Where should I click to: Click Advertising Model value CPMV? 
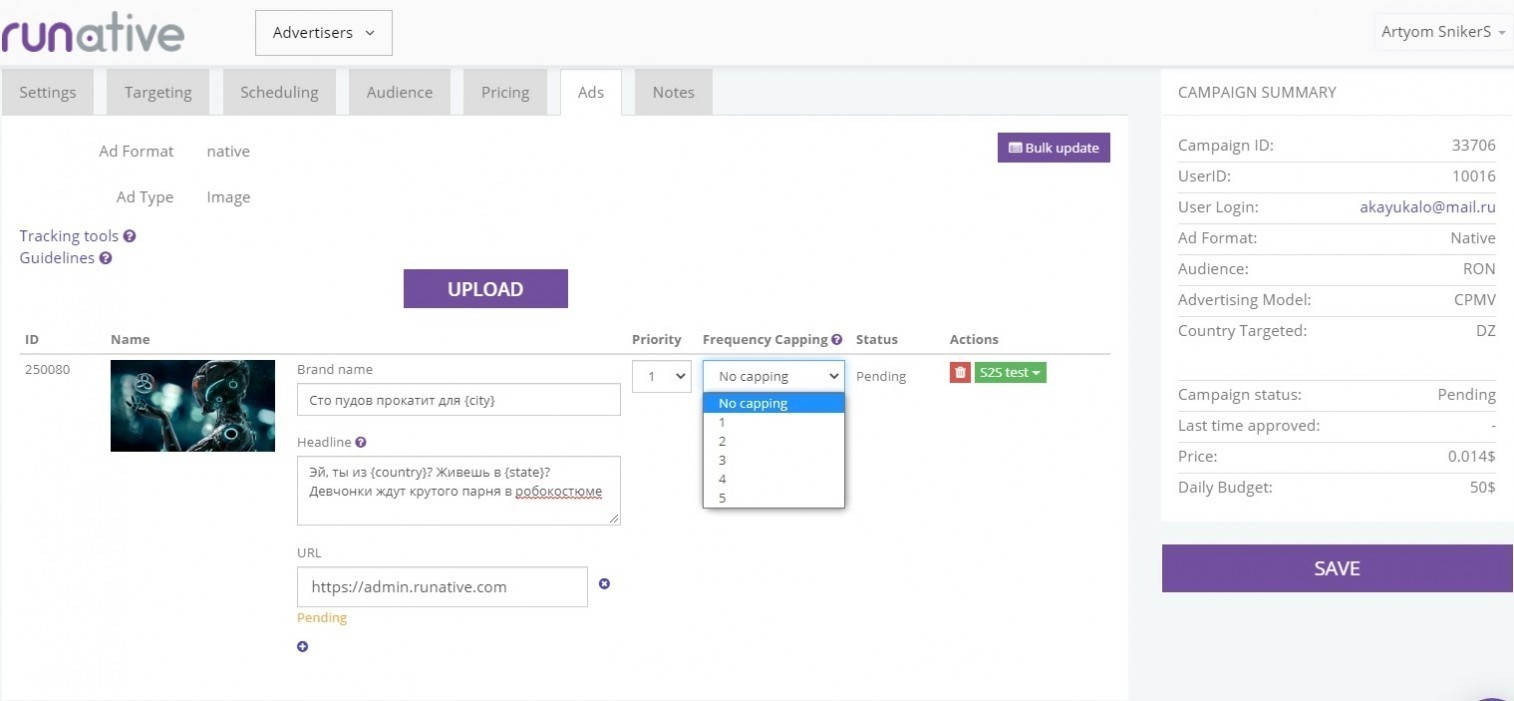click(x=1474, y=300)
